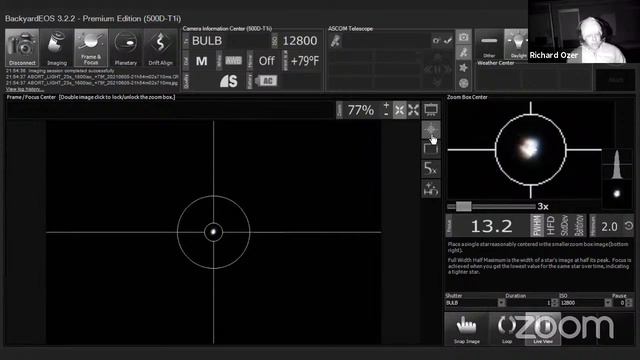Click the Duration input field
Viewport: 640px width, 360px height.
click(529, 303)
